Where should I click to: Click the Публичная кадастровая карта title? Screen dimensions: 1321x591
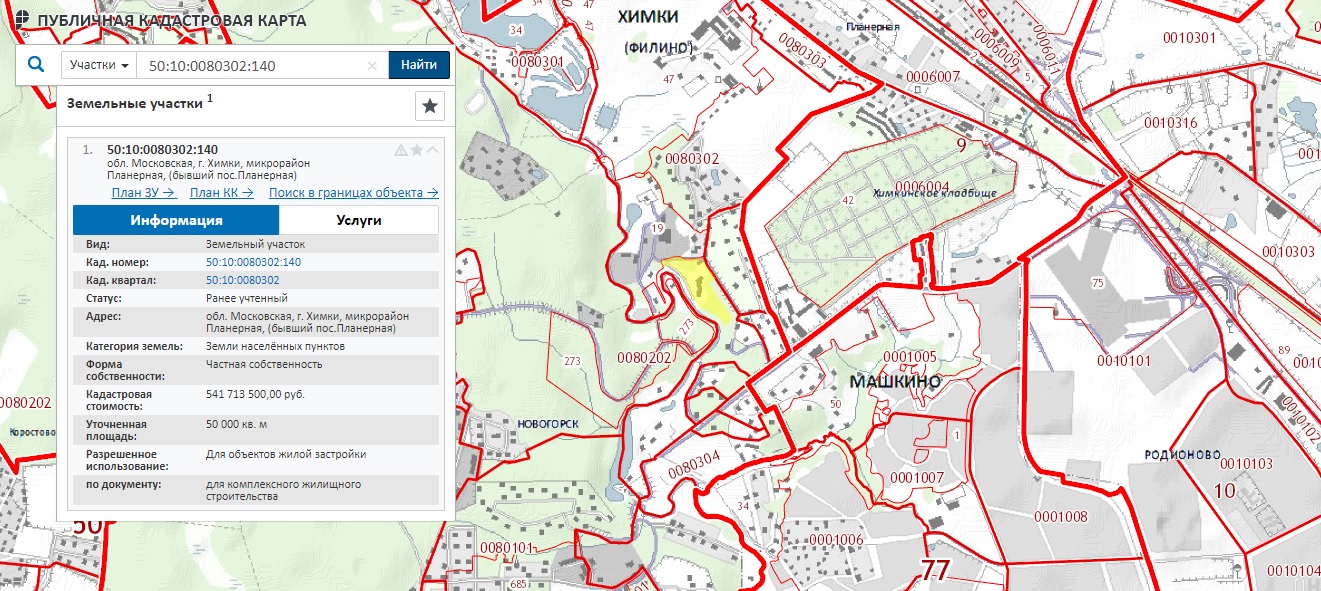coord(171,21)
